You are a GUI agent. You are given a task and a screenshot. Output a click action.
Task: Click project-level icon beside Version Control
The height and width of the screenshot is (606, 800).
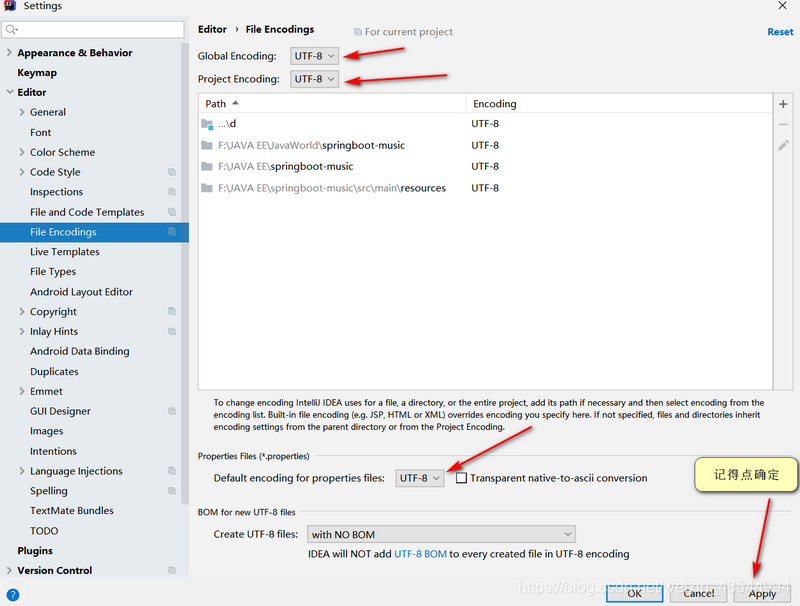(x=172, y=570)
